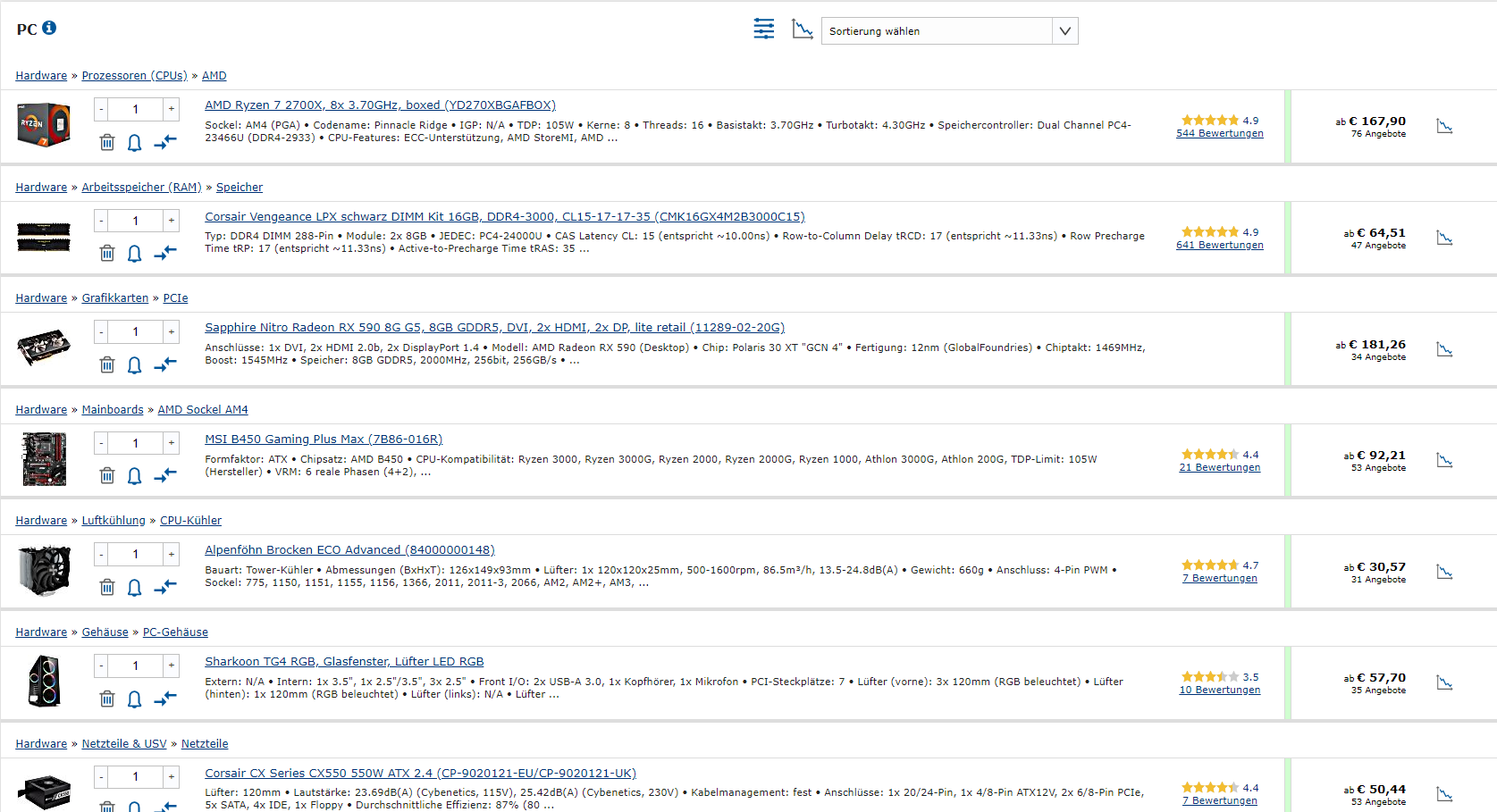Image resolution: width=1497 pixels, height=812 pixels.
Task: Open Alpenföhn Brocken ECO Advanced link
Action: coord(349,550)
